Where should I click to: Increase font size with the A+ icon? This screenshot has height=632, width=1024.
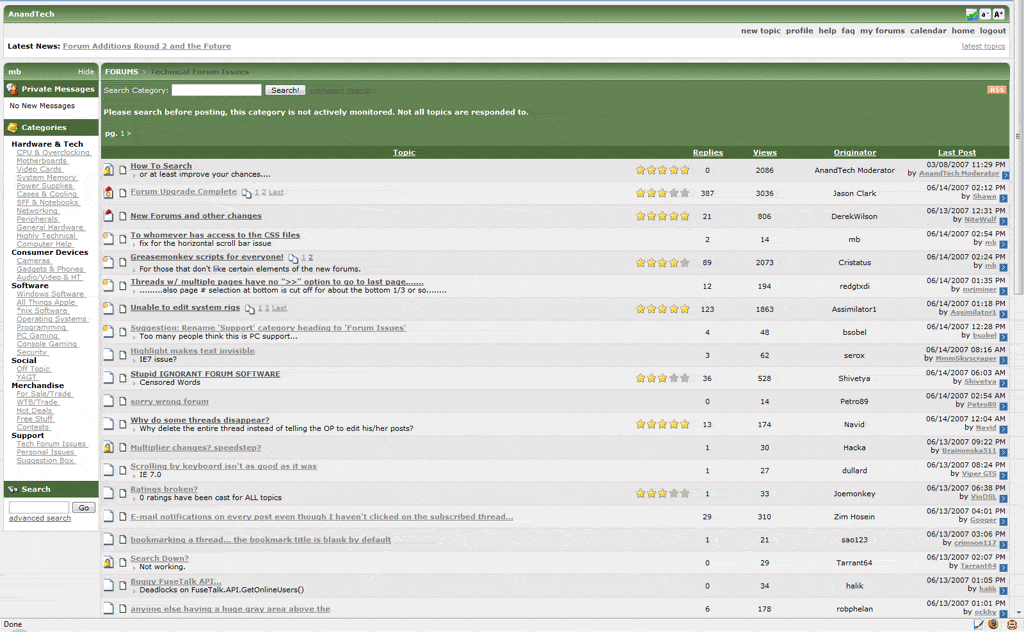tap(998, 14)
